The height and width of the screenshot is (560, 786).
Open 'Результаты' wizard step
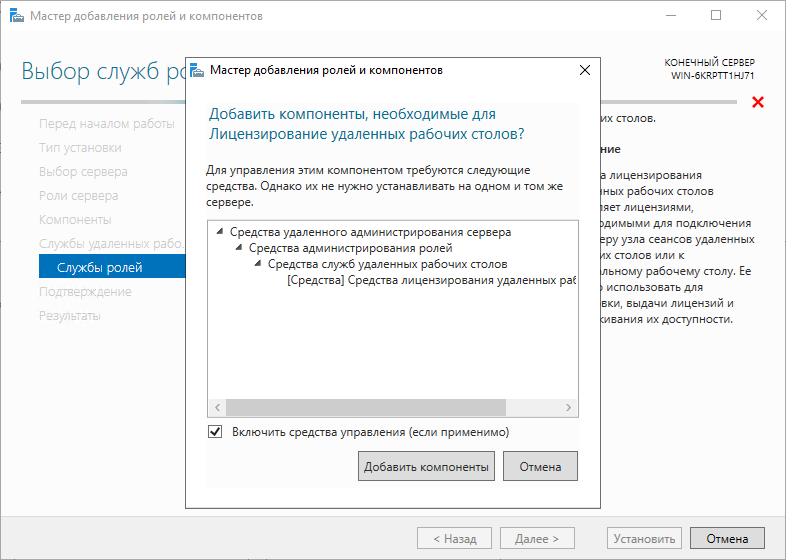[x=70, y=315]
